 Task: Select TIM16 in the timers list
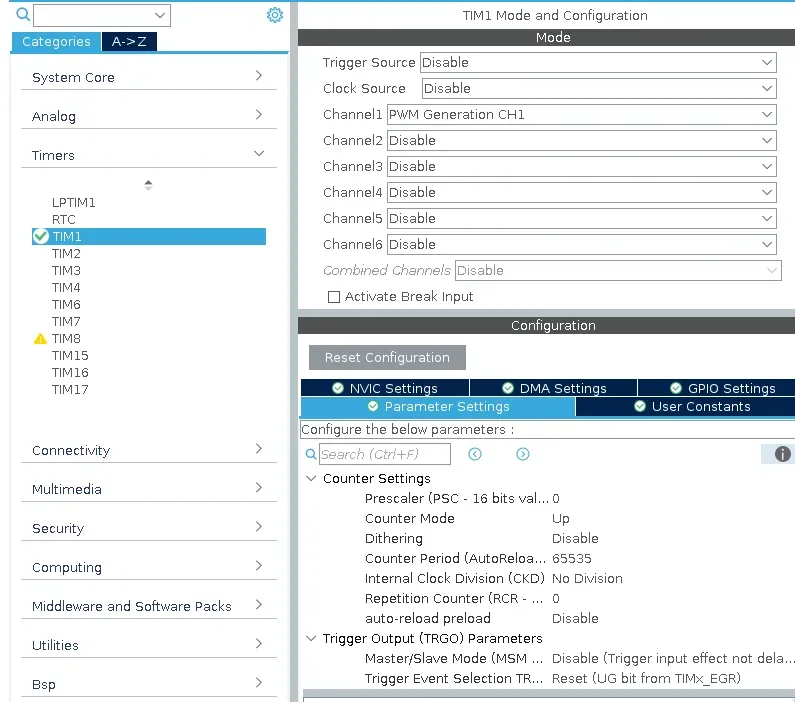(x=70, y=373)
